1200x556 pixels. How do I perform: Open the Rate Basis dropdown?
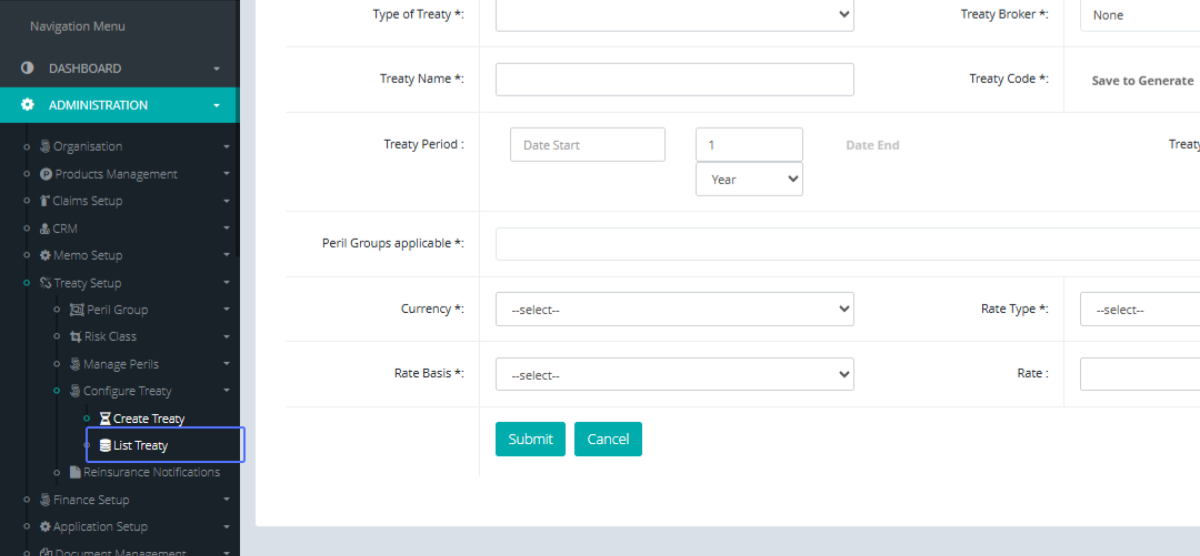(674, 375)
